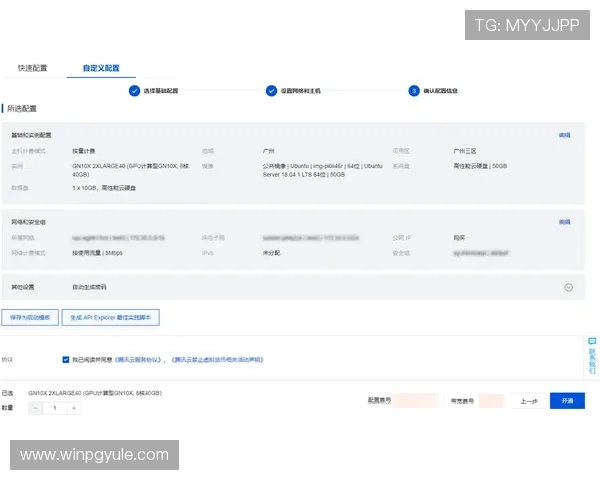This screenshot has width=600, height=480.
Task: Switch to the 快速配置 tab
Action: [32, 68]
